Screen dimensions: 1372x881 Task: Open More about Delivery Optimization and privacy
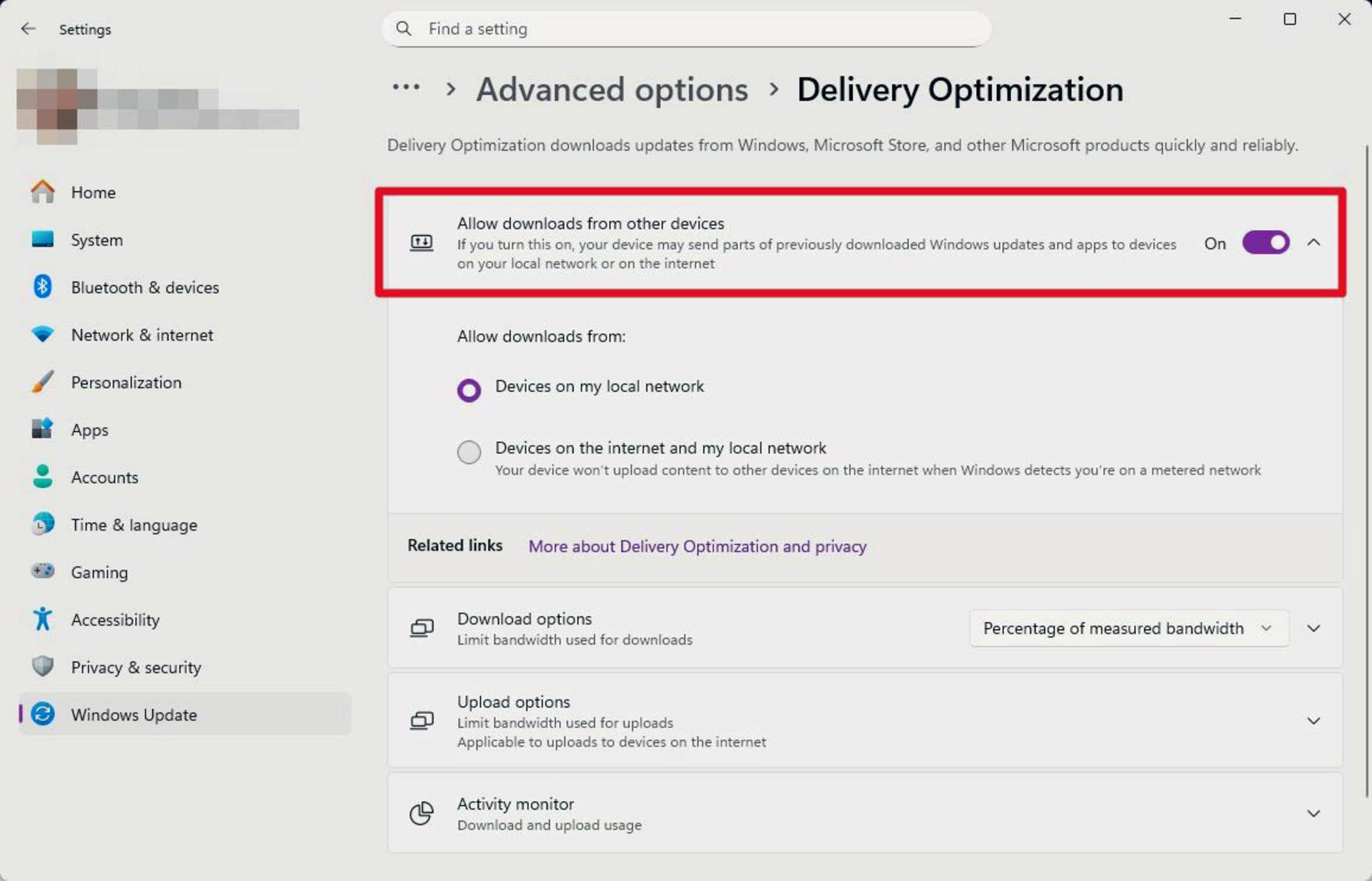click(697, 546)
